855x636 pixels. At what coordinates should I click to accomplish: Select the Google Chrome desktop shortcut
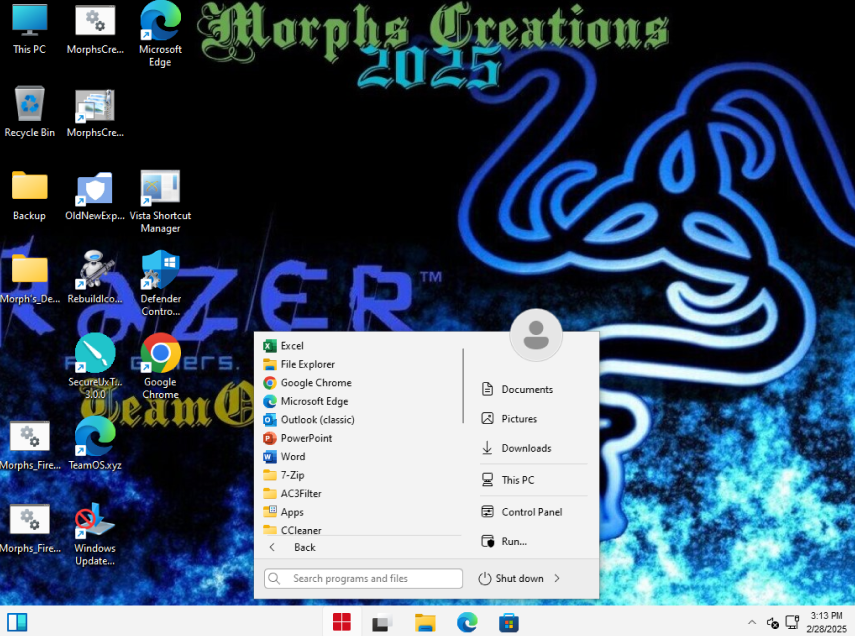160,367
